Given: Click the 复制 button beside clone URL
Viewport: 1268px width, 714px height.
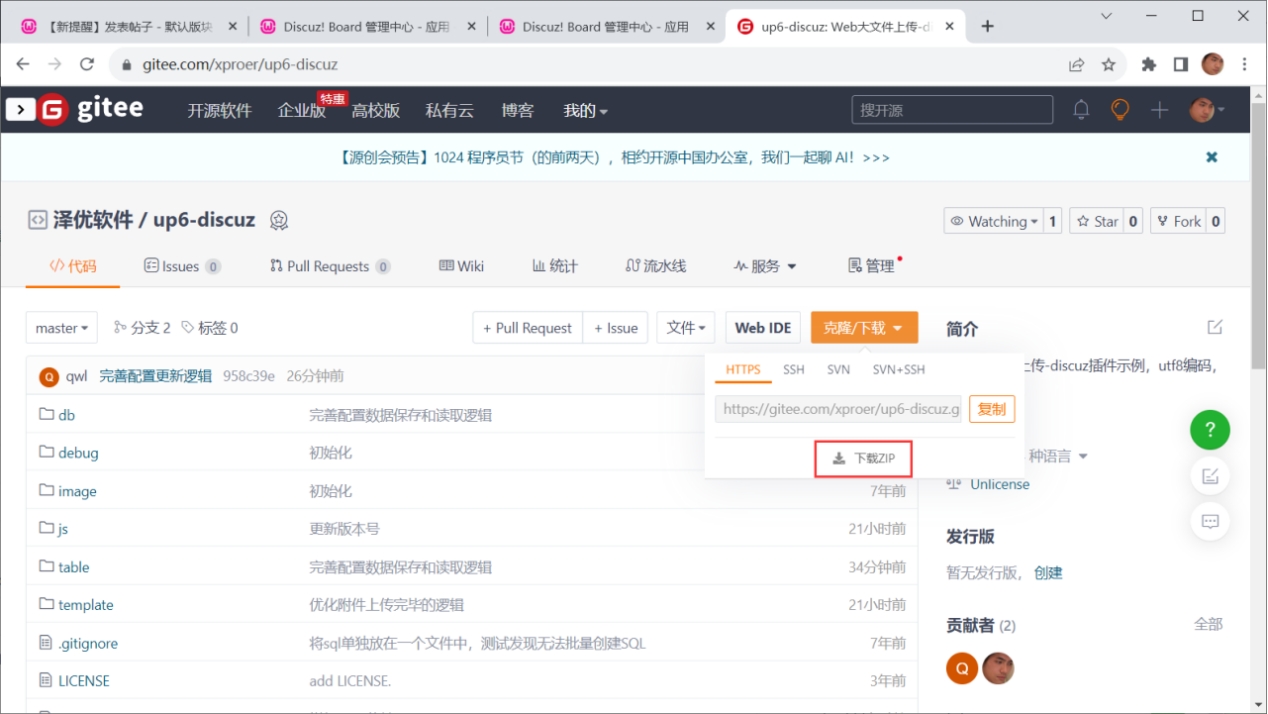Looking at the screenshot, I should click(x=992, y=408).
